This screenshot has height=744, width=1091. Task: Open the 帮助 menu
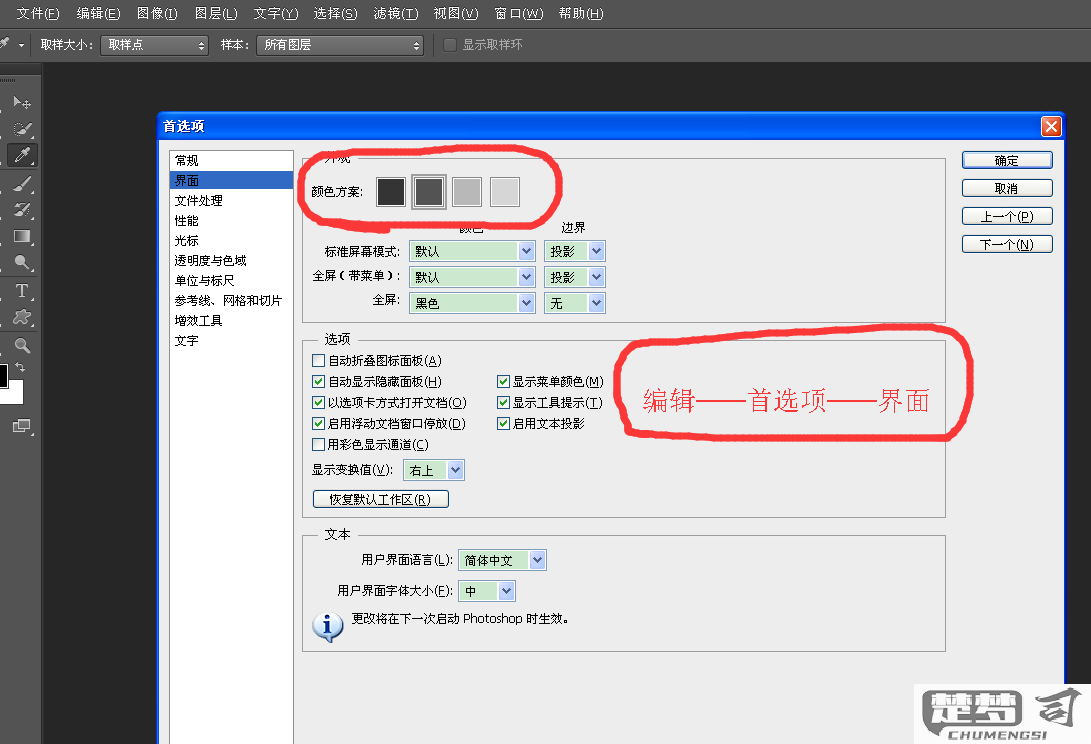[x=581, y=13]
